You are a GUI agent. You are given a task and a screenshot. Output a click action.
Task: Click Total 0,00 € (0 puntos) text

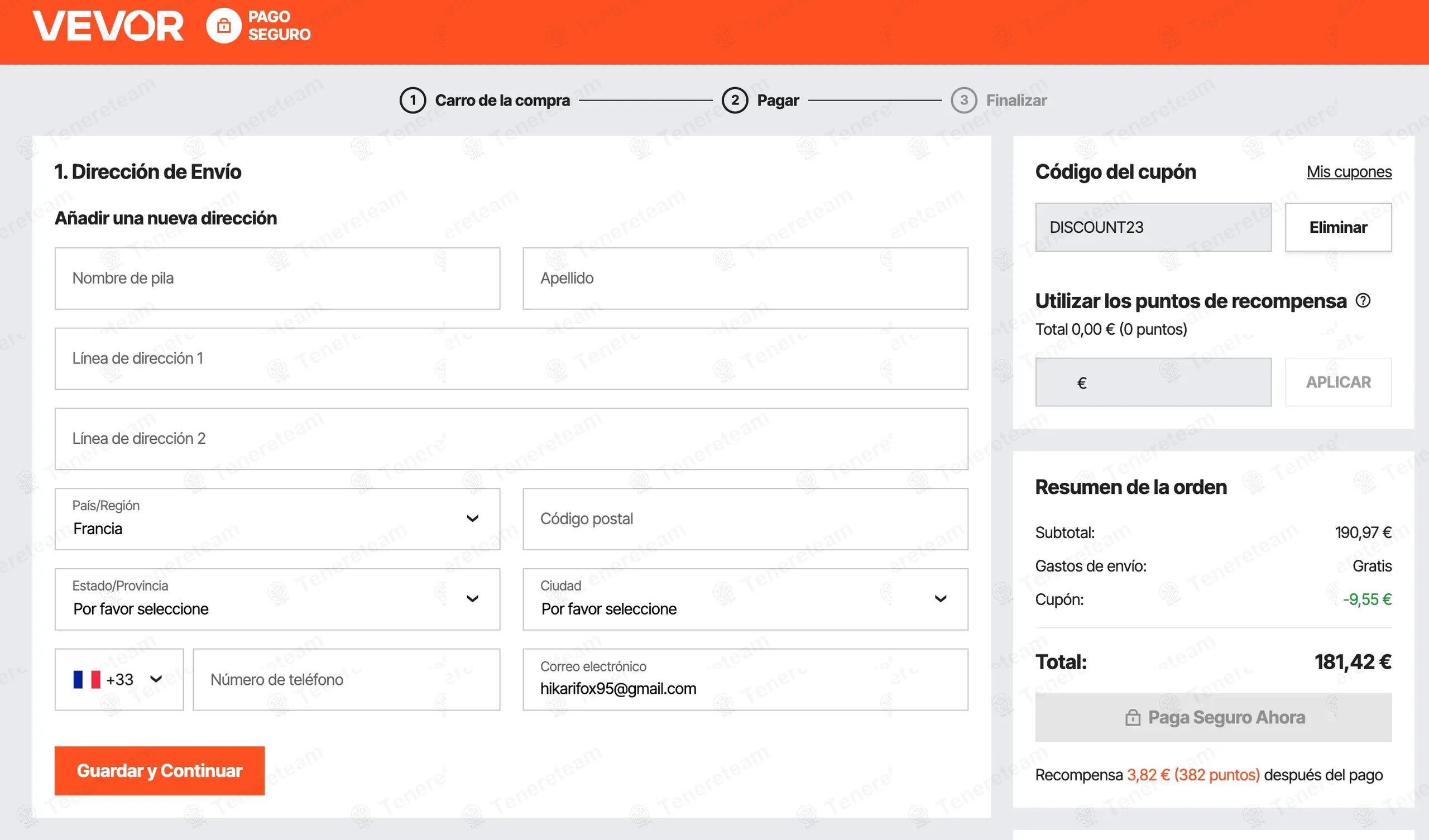[x=1111, y=329]
